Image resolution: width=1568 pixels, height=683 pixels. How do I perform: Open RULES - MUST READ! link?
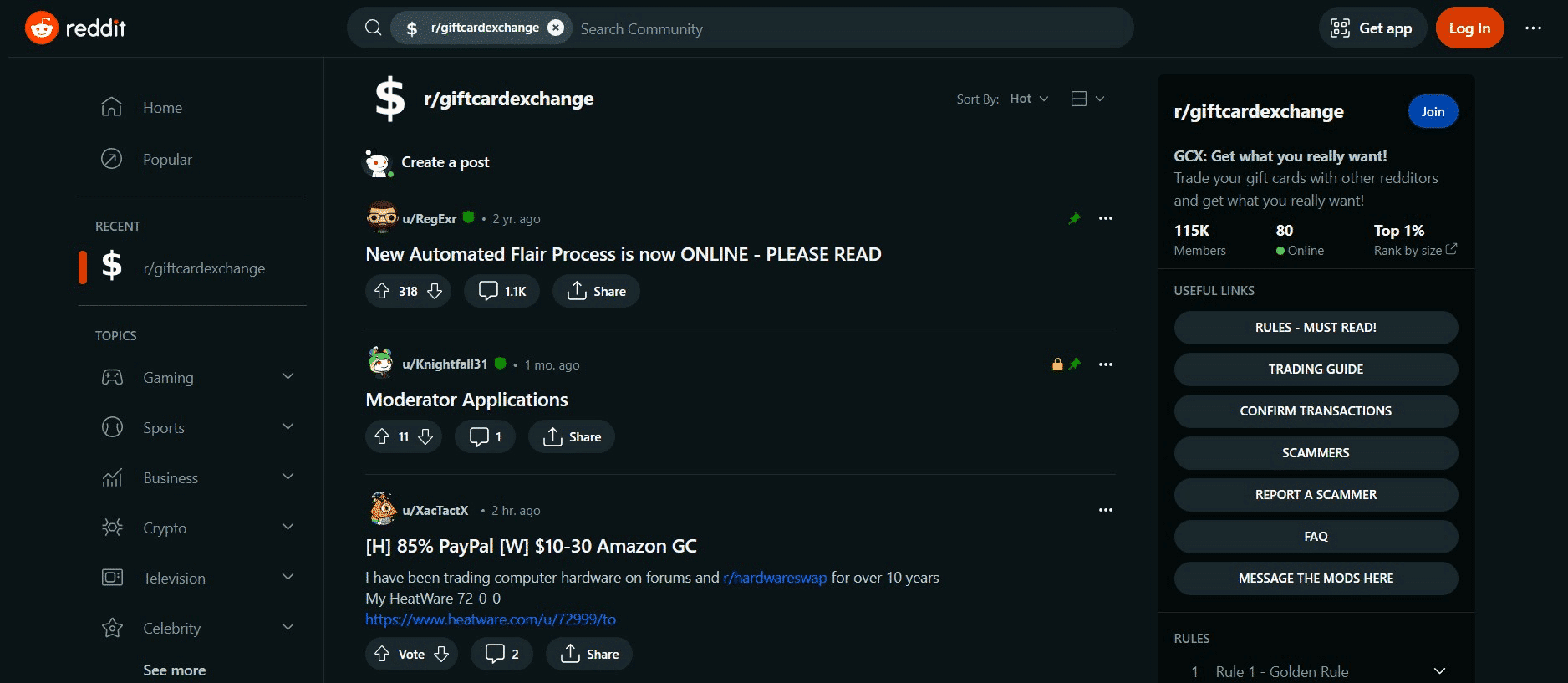tap(1316, 328)
